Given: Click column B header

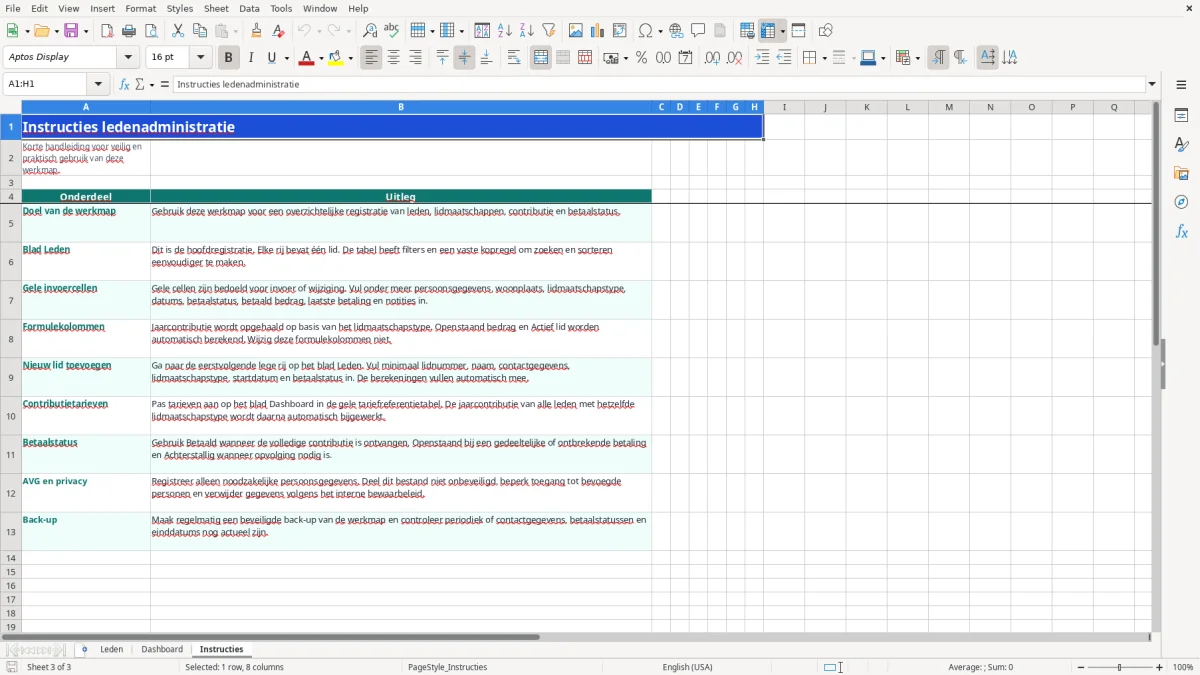Looking at the screenshot, I should click(401, 107).
